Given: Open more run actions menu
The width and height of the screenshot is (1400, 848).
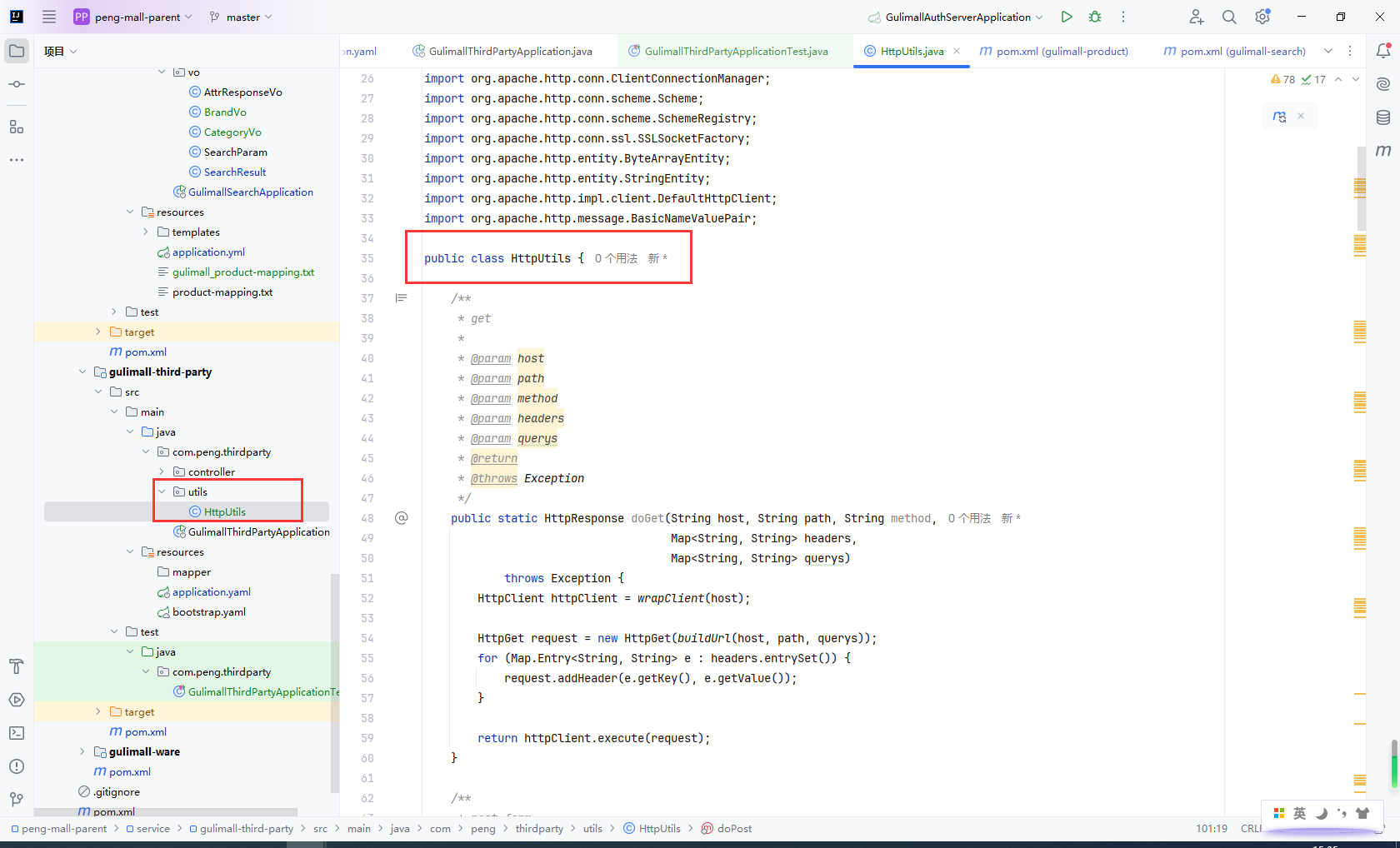Looking at the screenshot, I should tap(1123, 17).
